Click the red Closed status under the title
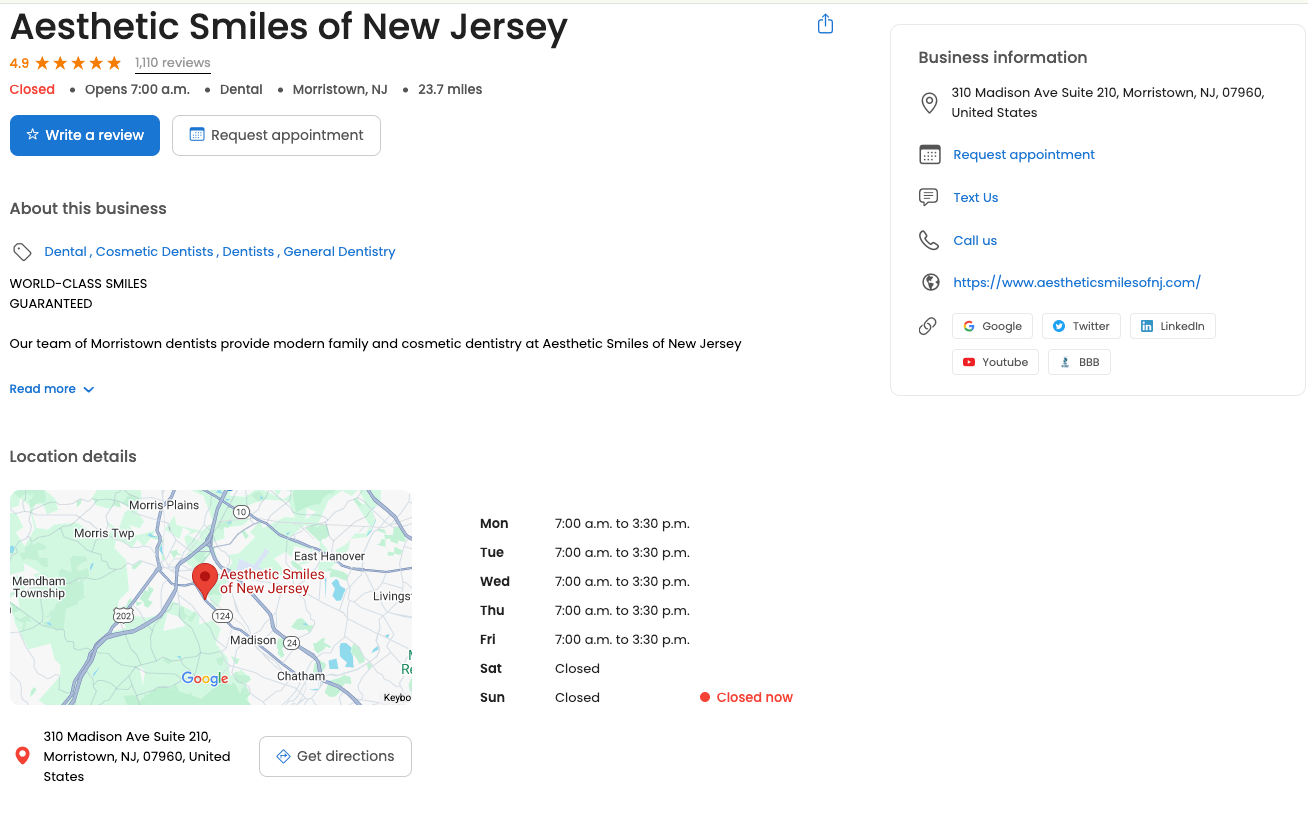This screenshot has width=1308, height=818. (x=32, y=90)
